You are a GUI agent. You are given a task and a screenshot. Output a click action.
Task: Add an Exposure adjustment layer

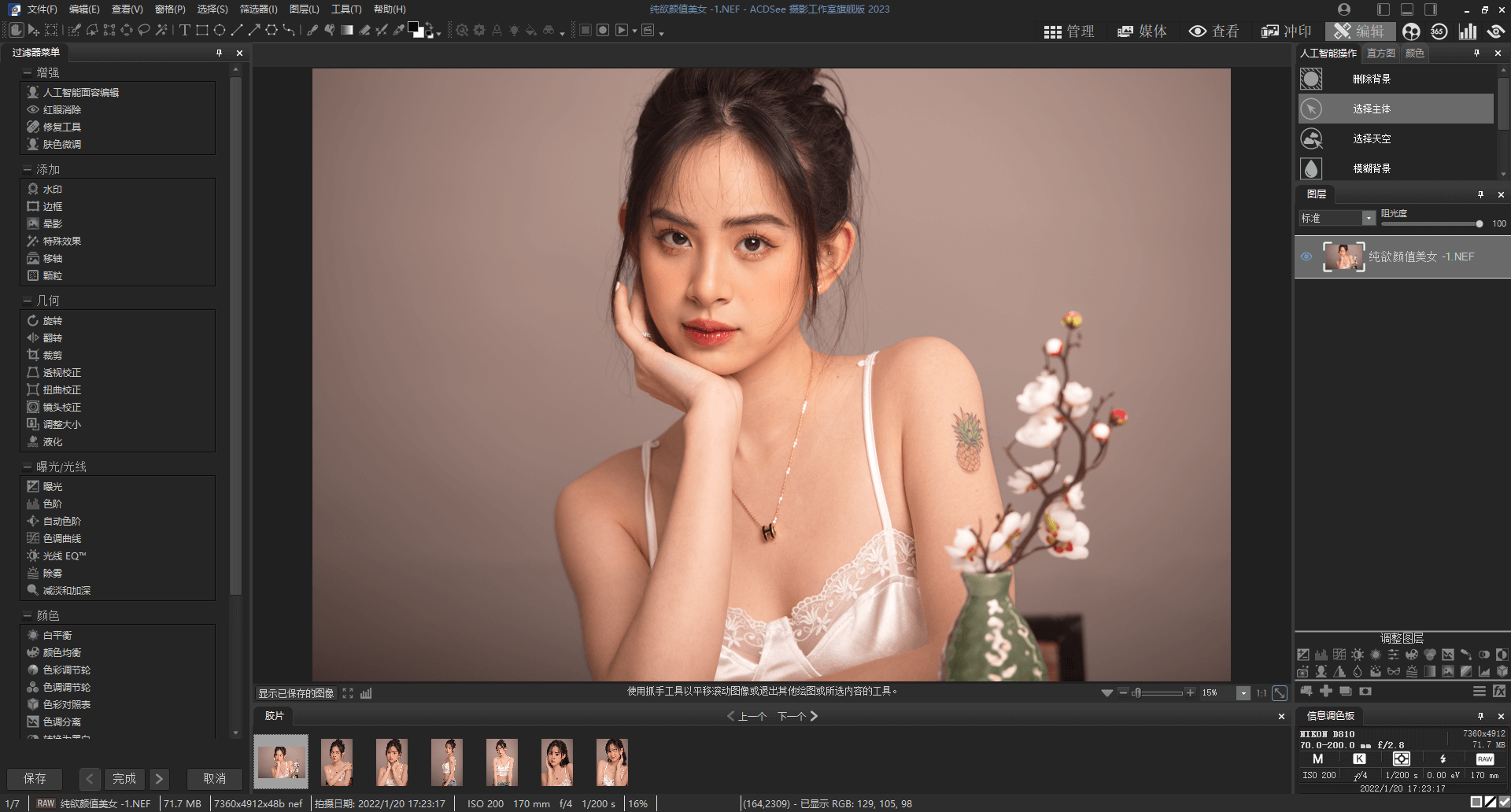[x=1303, y=655]
